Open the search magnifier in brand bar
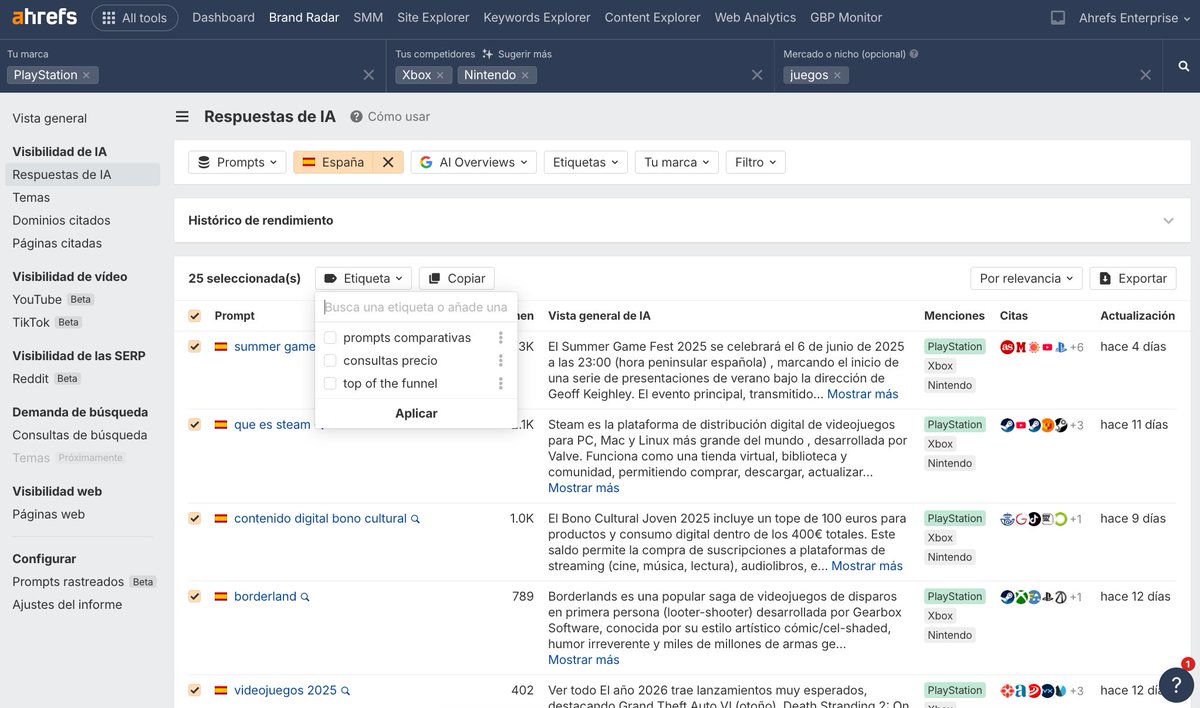This screenshot has height=708, width=1200. pyautogui.click(x=1184, y=66)
